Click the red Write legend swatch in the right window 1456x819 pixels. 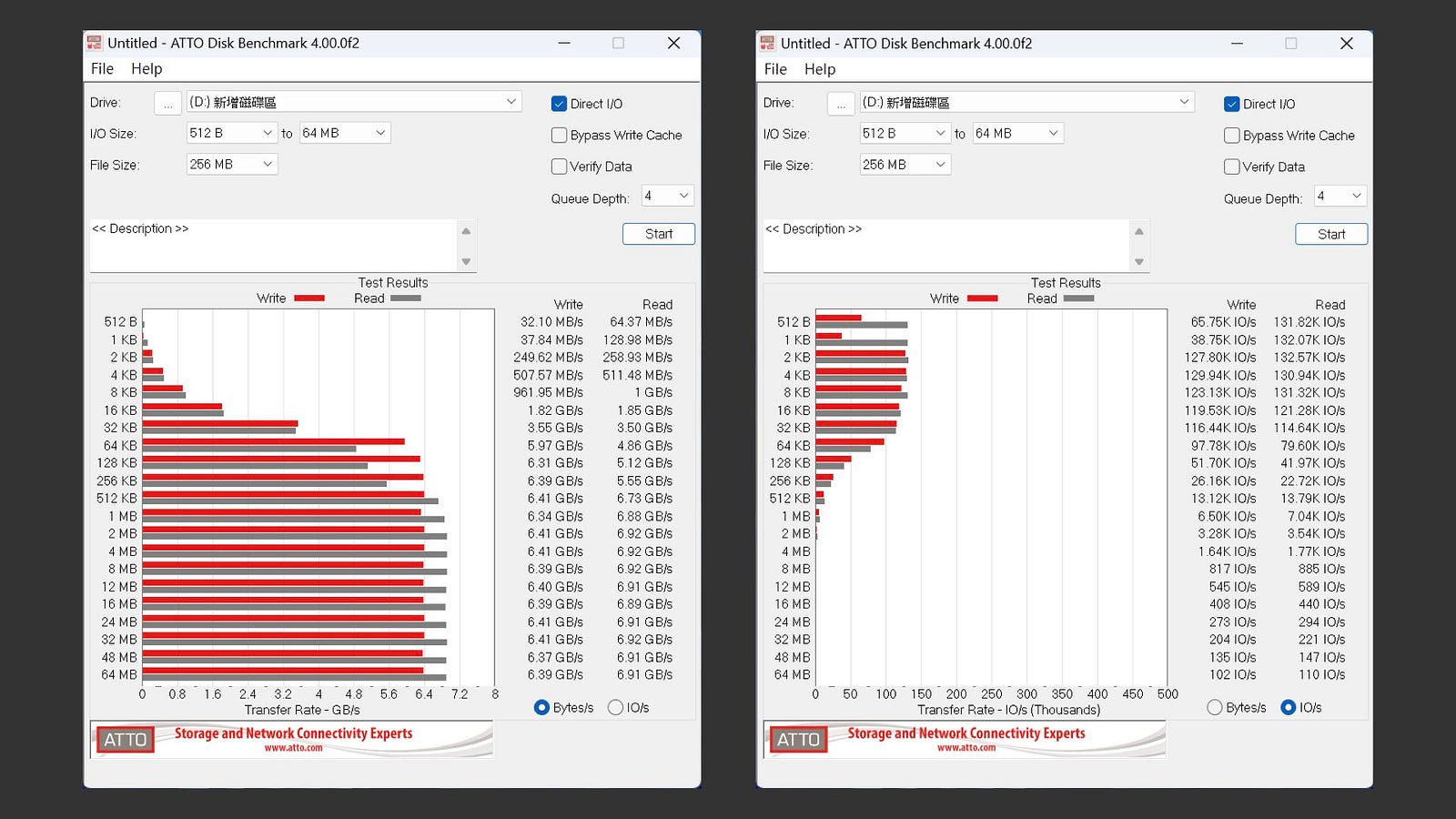tap(982, 298)
